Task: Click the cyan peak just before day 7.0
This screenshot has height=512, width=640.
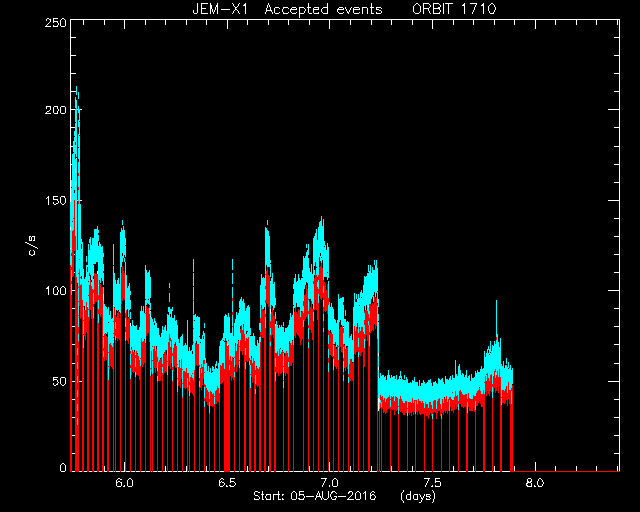Action: pos(322,219)
